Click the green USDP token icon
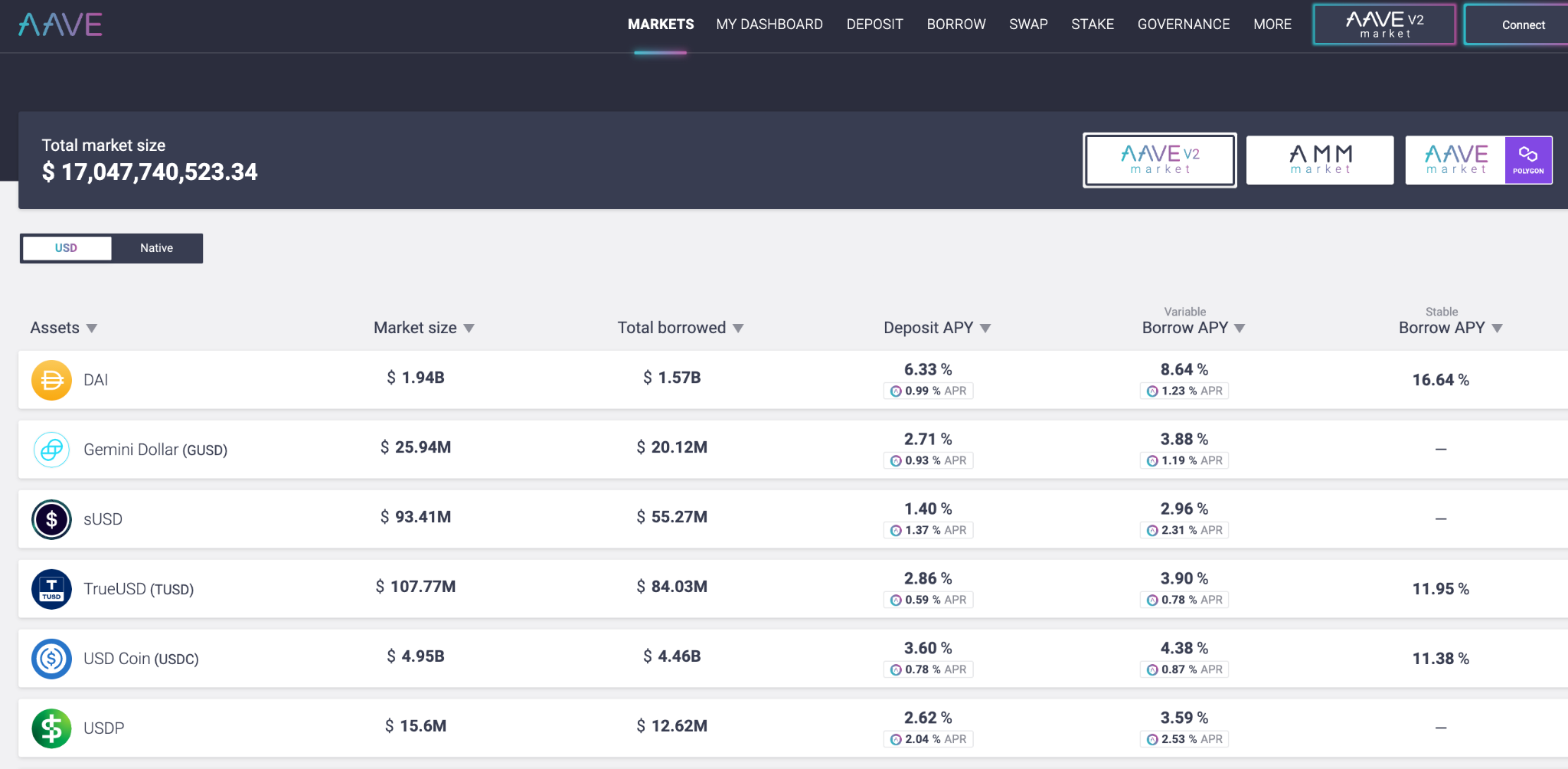 point(51,728)
